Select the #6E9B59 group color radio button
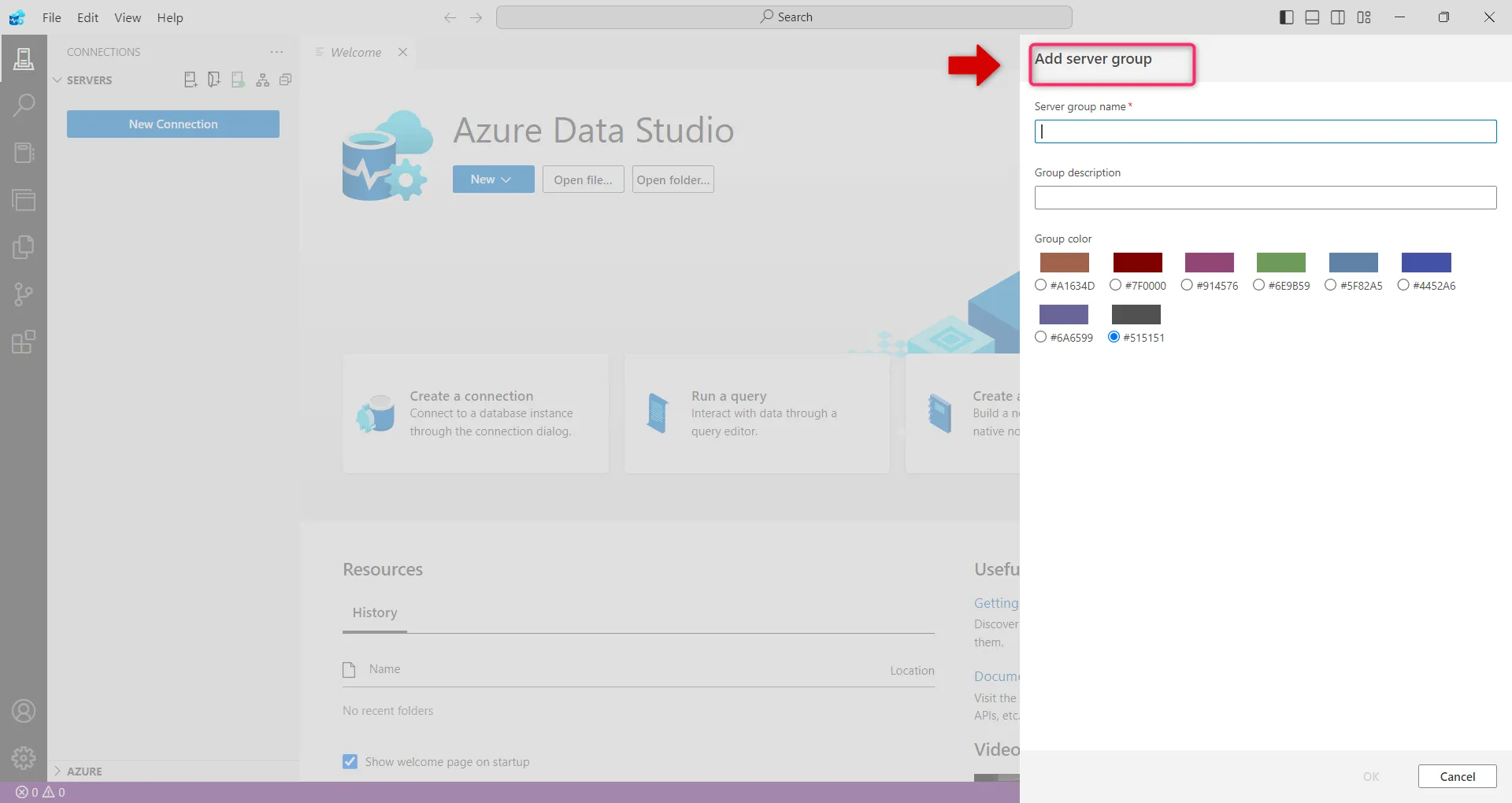 tap(1258, 285)
